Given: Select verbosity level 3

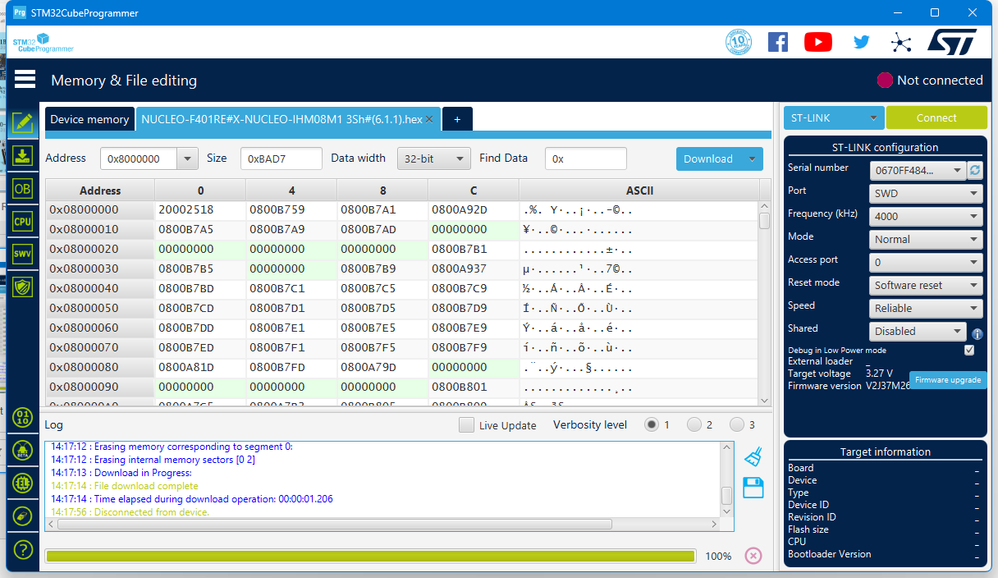Looking at the screenshot, I should pos(736,425).
